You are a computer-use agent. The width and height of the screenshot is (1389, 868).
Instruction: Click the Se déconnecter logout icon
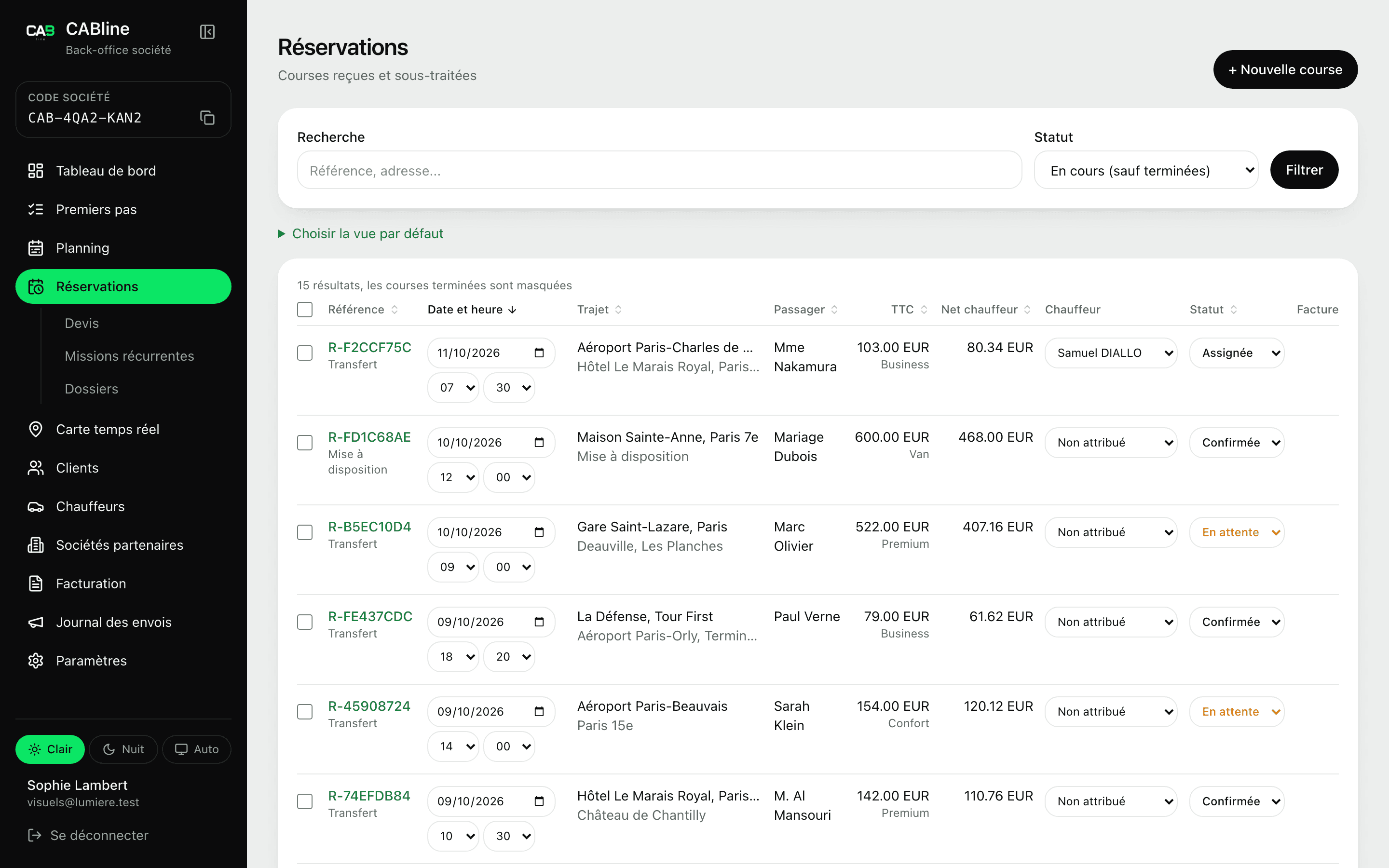(34, 835)
